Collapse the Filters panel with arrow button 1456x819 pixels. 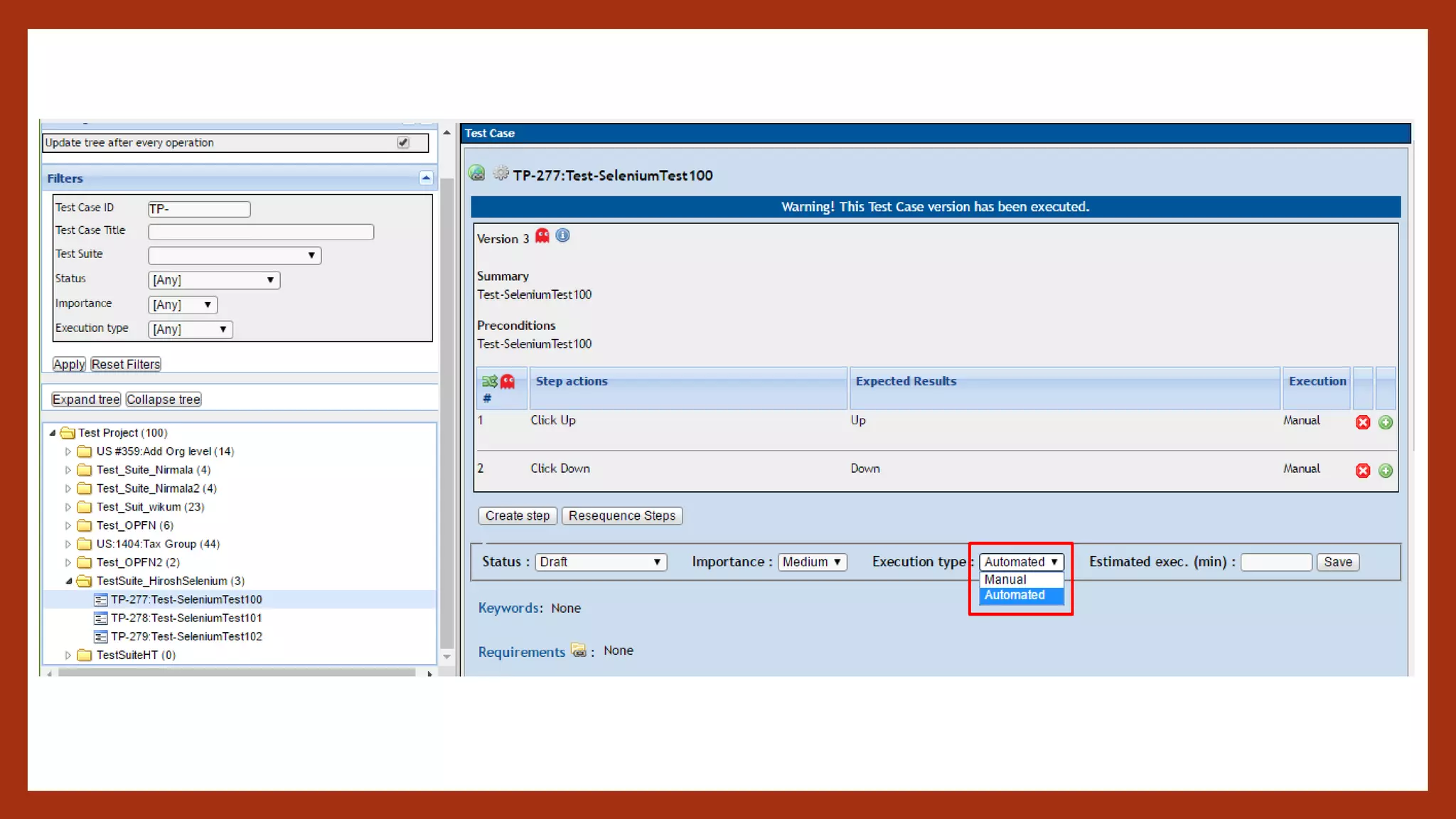click(x=426, y=178)
